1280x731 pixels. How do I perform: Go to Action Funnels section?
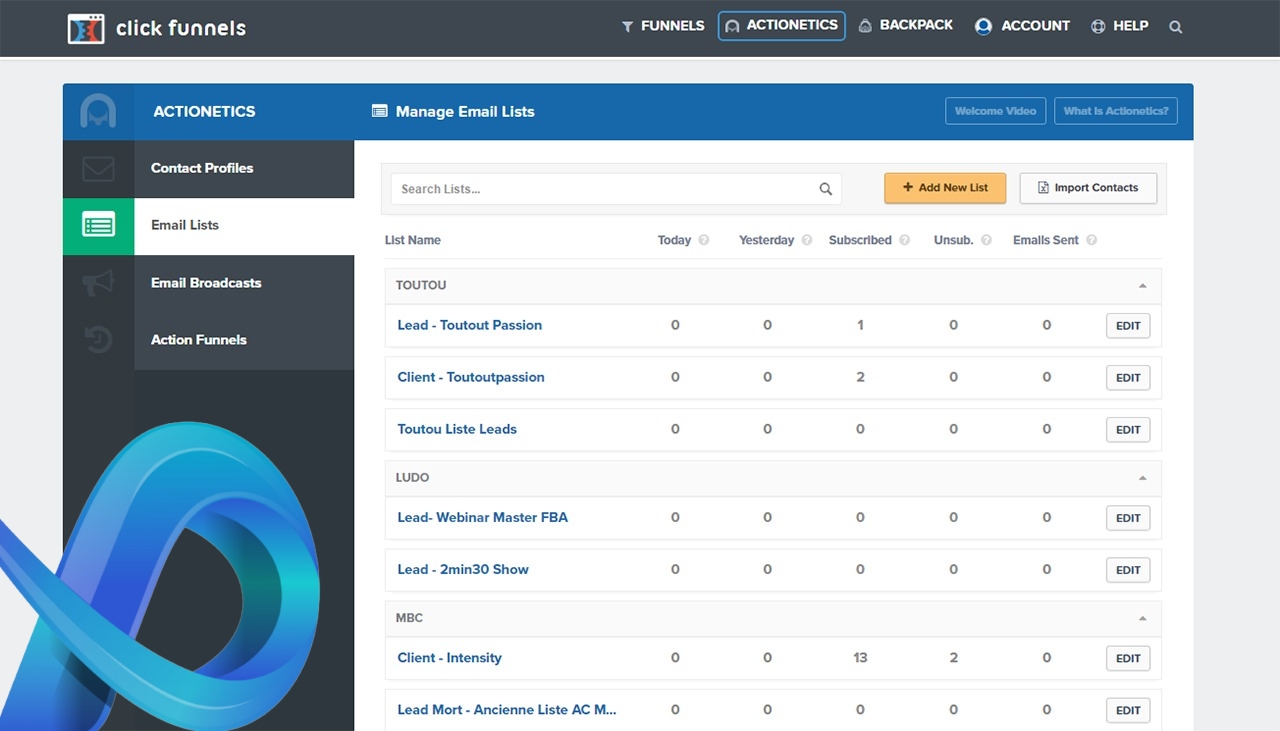coord(244,340)
